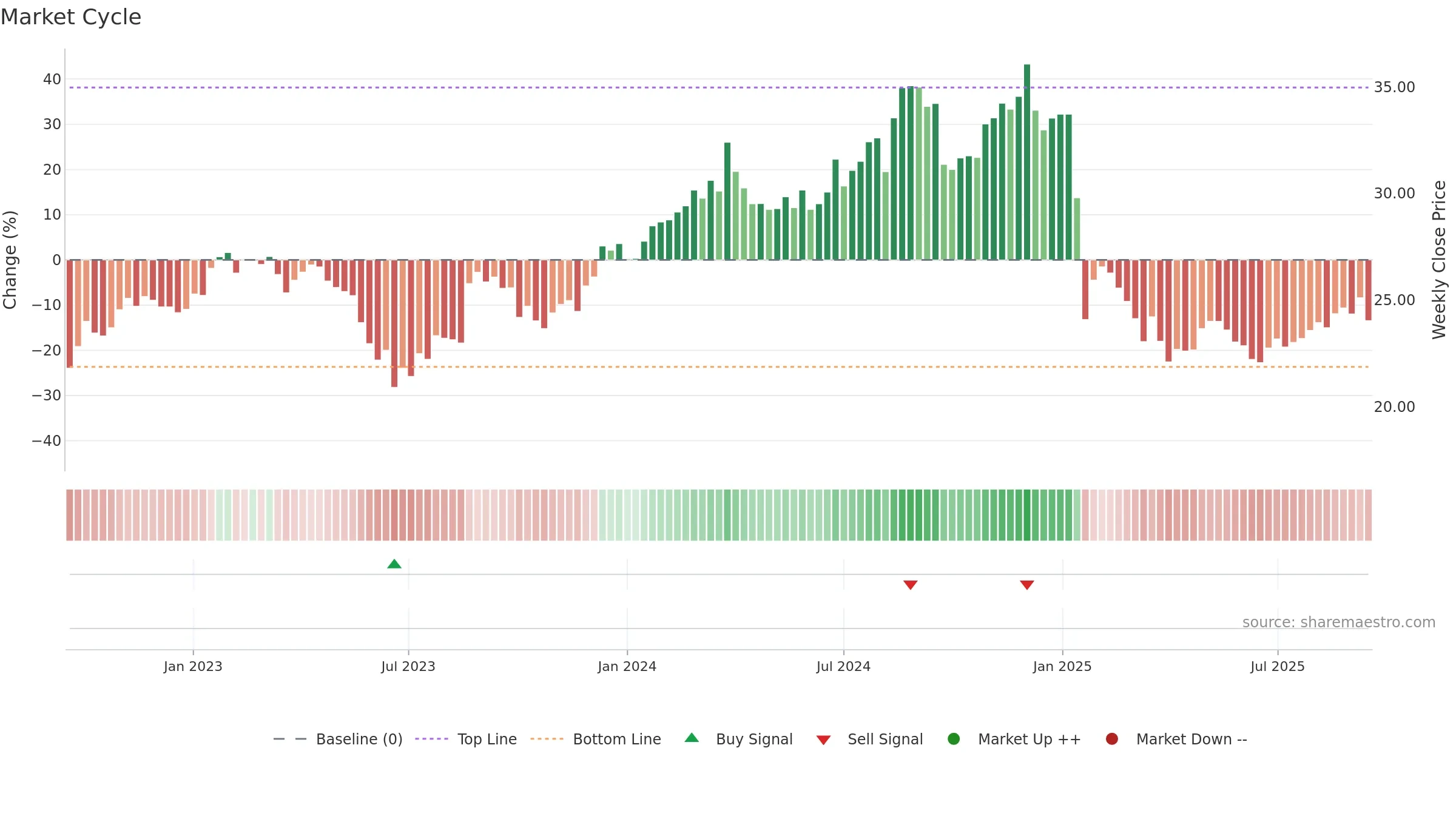The height and width of the screenshot is (819, 1456).
Task: Click the 0 tick on the Change axis
Action: pyautogui.click(x=56, y=260)
